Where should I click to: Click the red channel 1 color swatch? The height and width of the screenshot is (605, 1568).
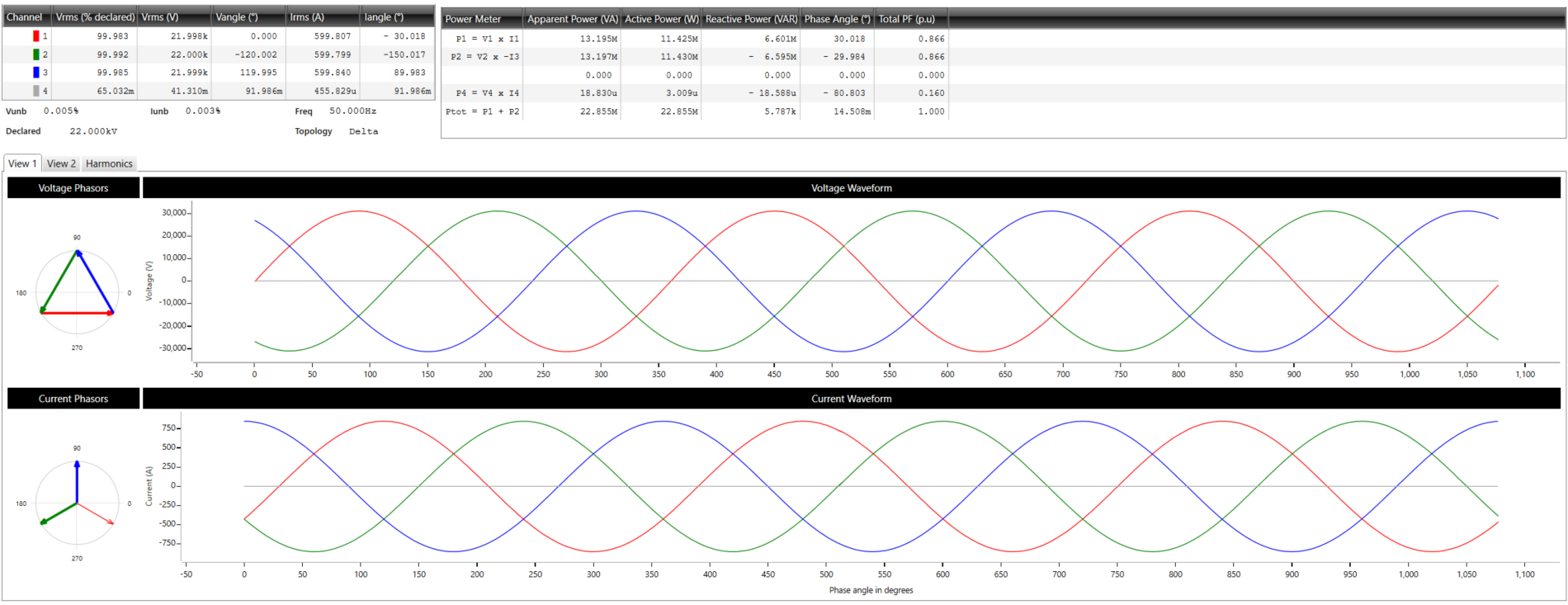click(x=35, y=36)
